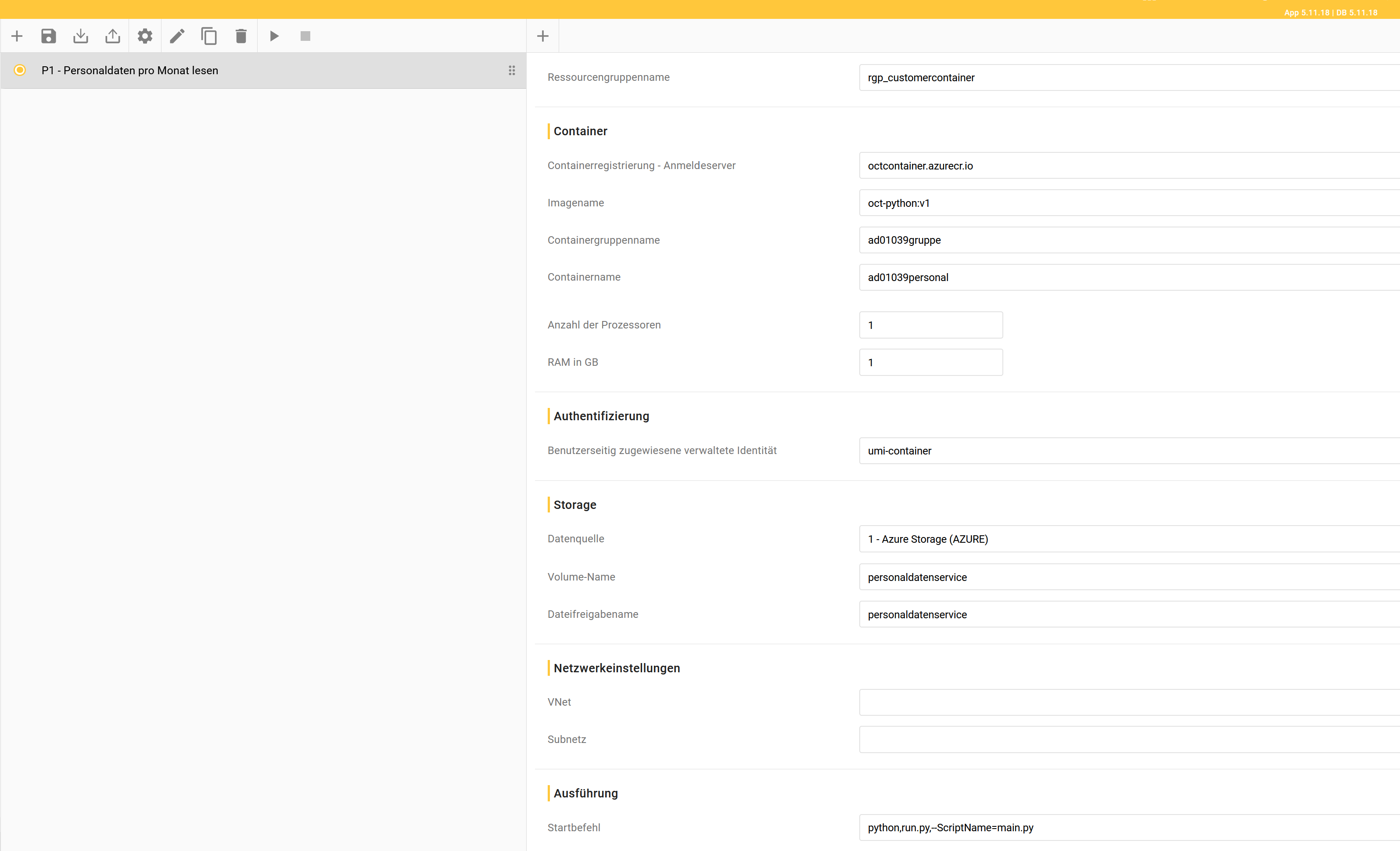
Task: Click the Imagename field oct-python:v1
Action: pyautogui.click(x=1128, y=203)
